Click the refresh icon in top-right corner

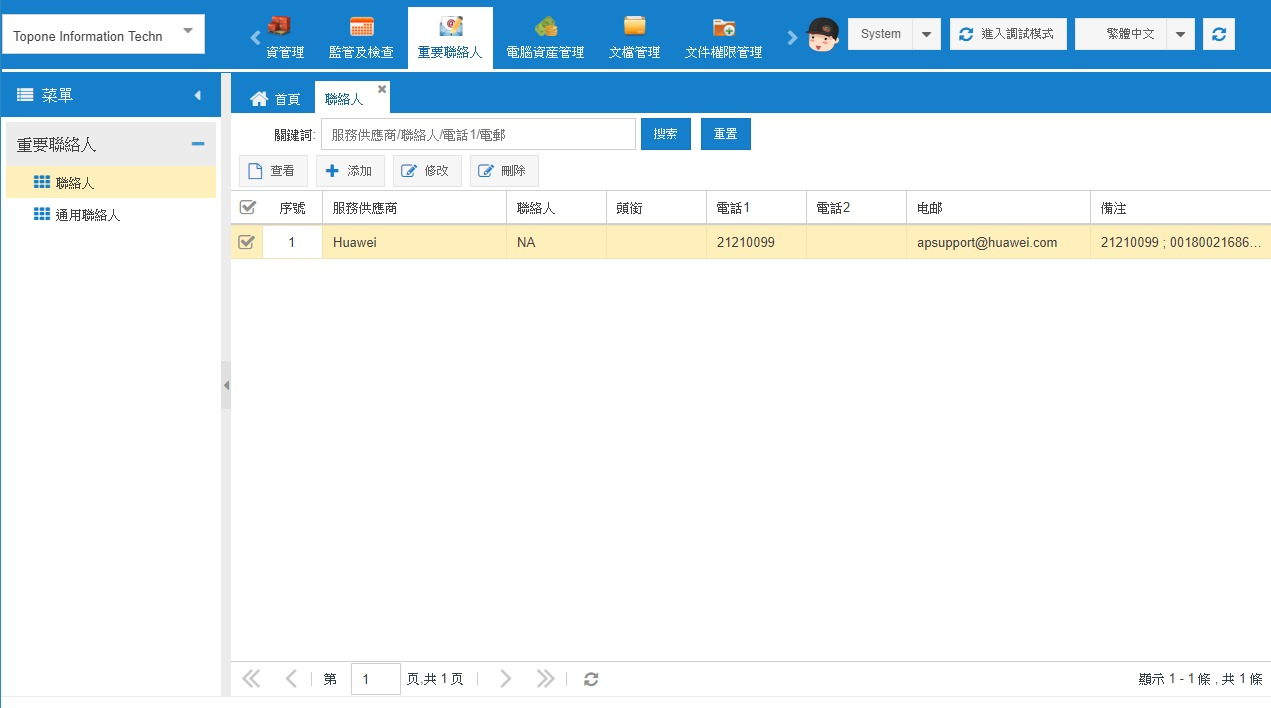click(x=1218, y=34)
